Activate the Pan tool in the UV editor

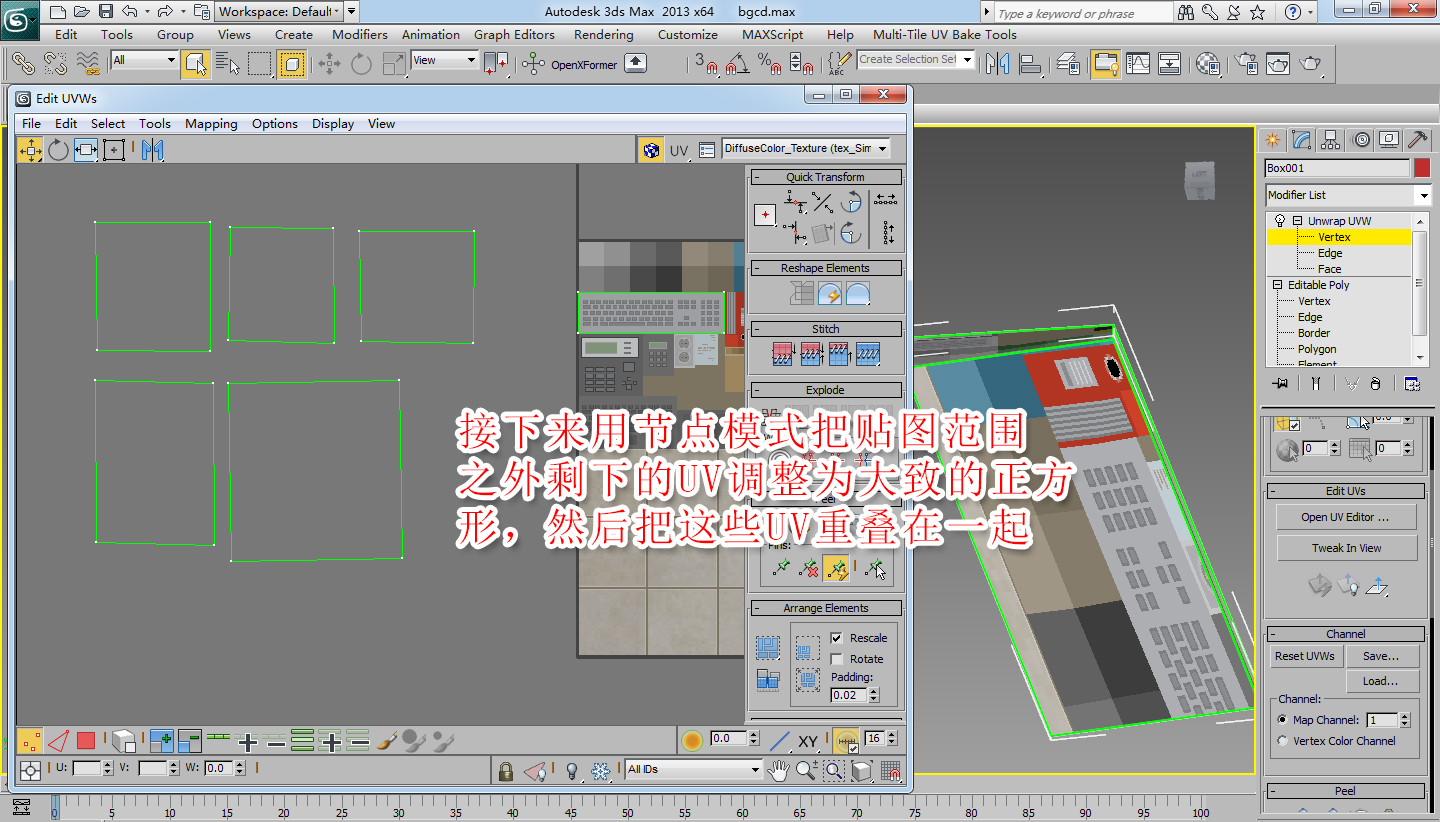tap(779, 770)
